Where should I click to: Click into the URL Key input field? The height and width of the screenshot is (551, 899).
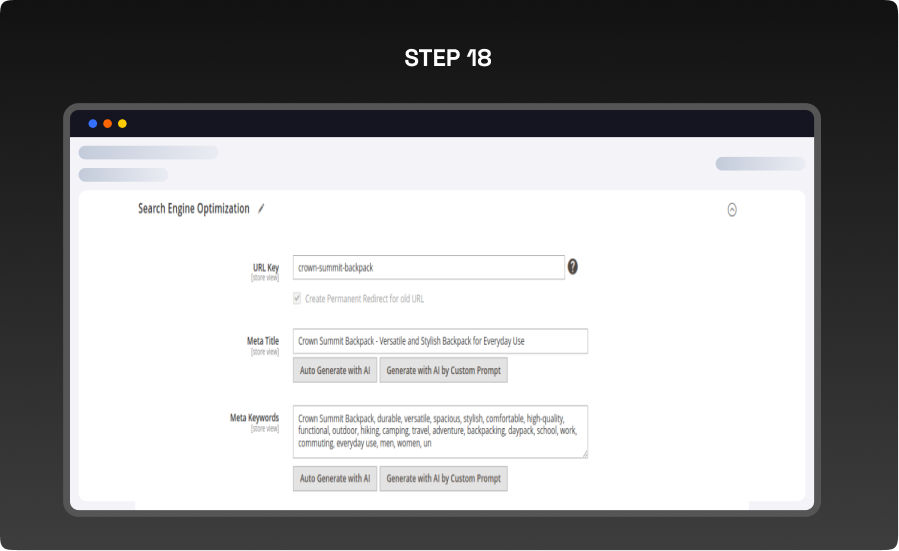coord(428,268)
